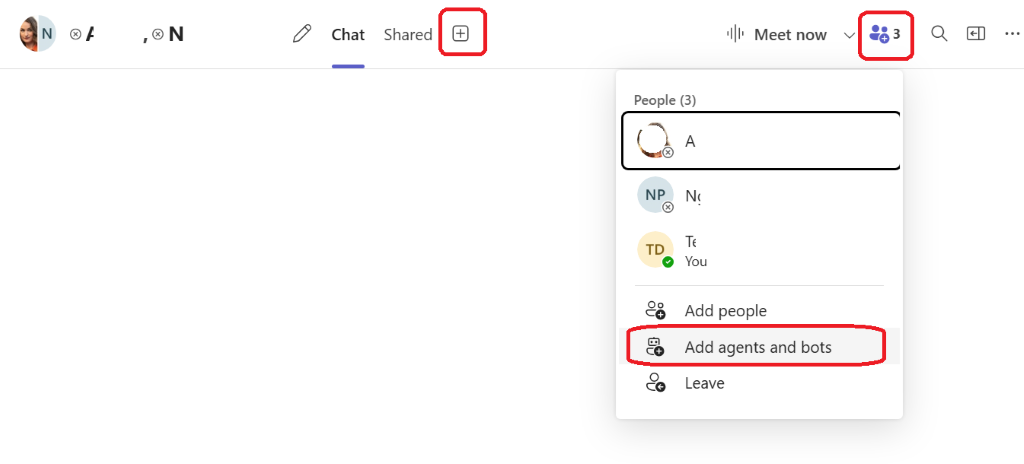Click the plus icon to add a tab

460,34
